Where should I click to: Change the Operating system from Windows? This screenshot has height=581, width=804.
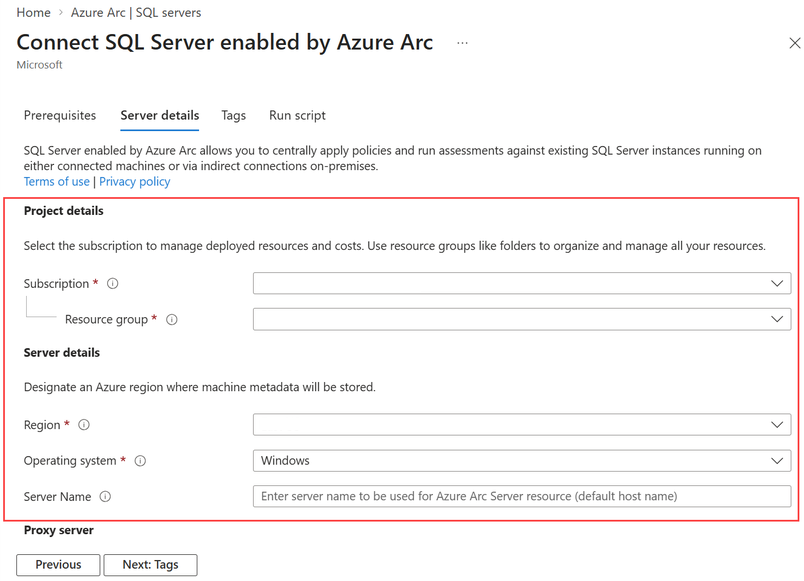pos(521,461)
